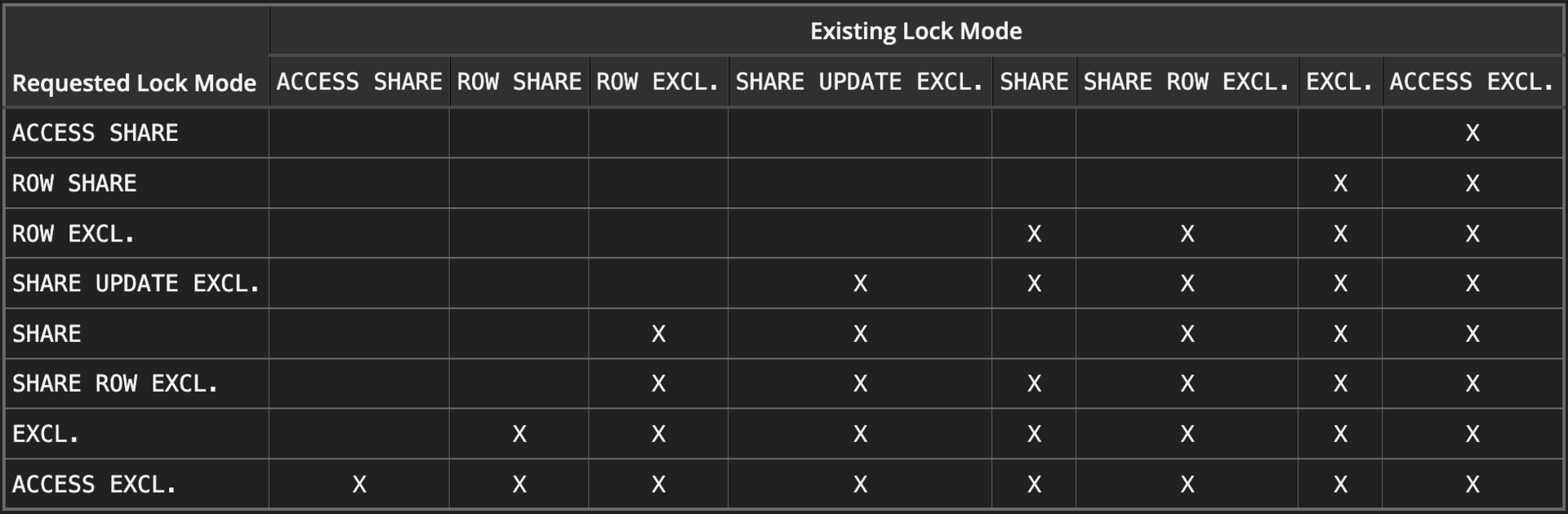Click X in SHARE row, ROW EXCL. column
This screenshot has height=514, width=1568.
[658, 334]
